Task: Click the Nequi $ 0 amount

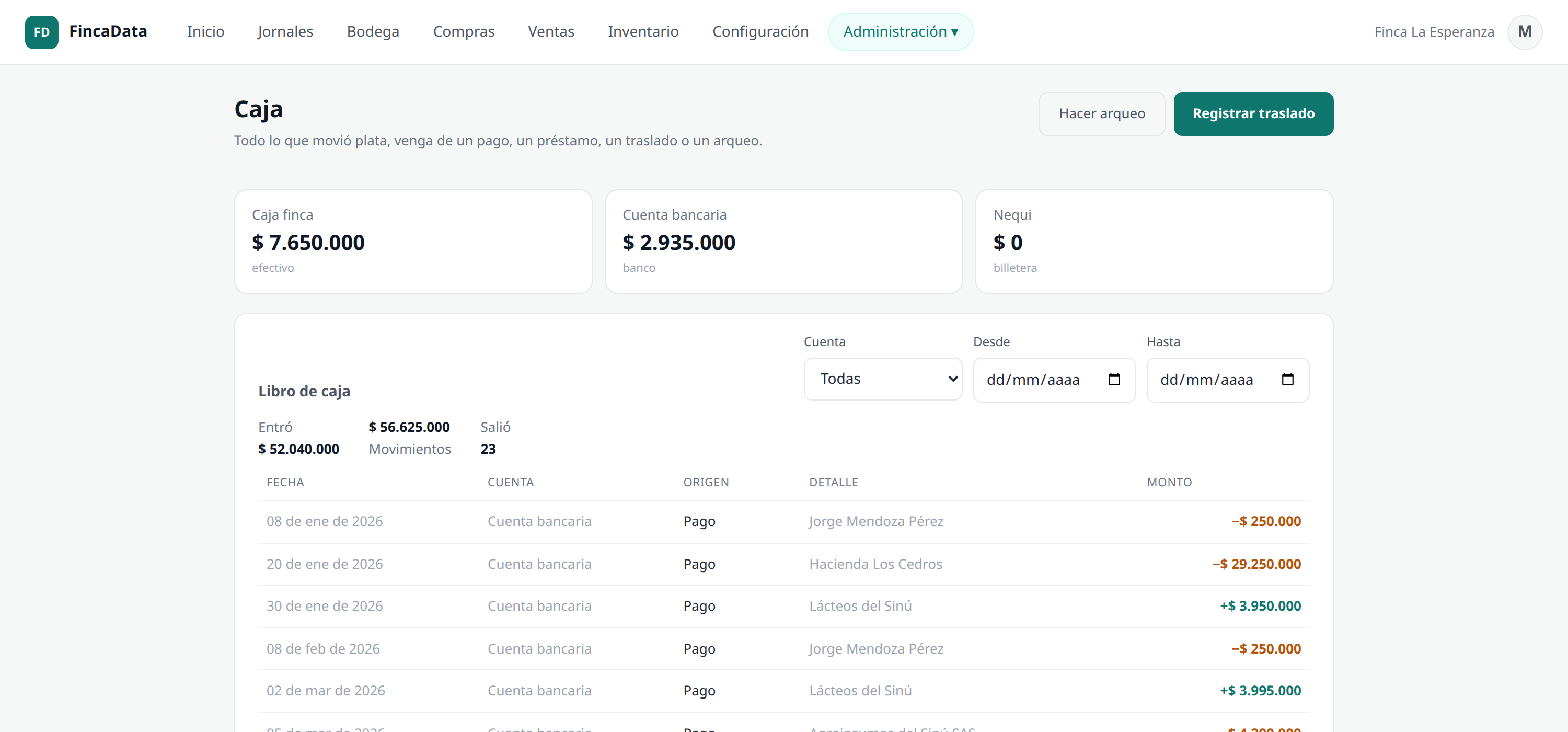Action: [x=1007, y=243]
